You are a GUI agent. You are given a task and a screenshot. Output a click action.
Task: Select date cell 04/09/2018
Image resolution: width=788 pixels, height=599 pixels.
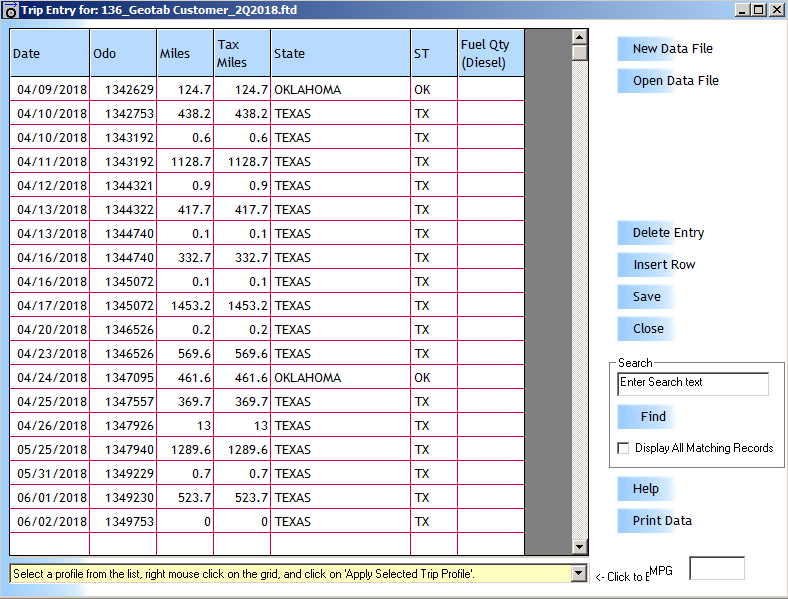(50, 89)
